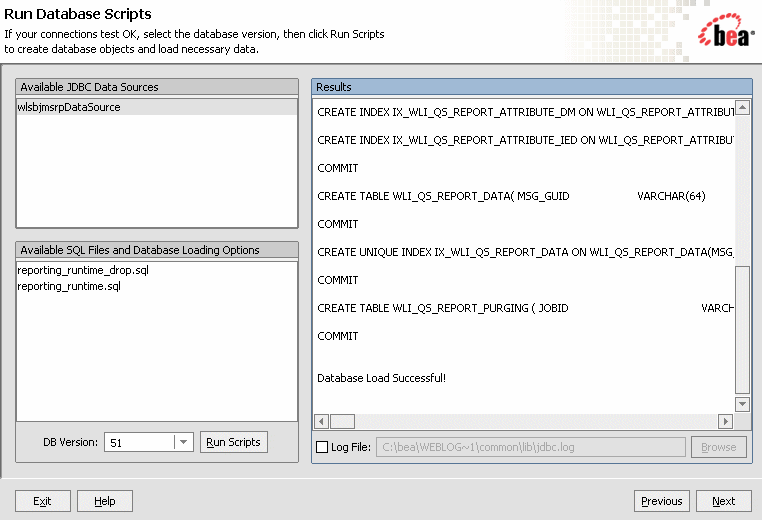Click the Browse button
The height and width of the screenshot is (520, 762).
(x=719, y=447)
